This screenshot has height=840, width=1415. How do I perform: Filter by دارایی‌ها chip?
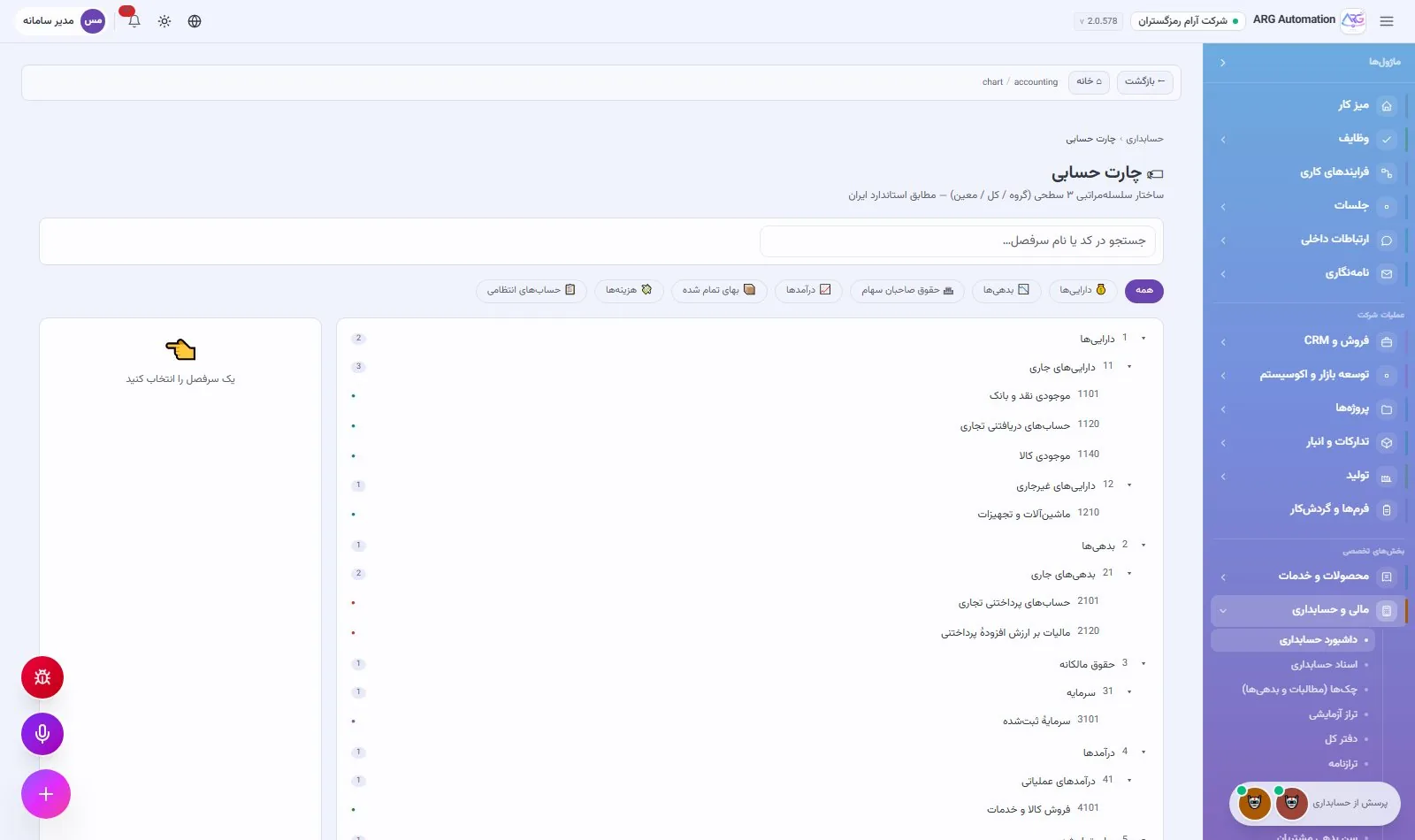(x=1083, y=291)
